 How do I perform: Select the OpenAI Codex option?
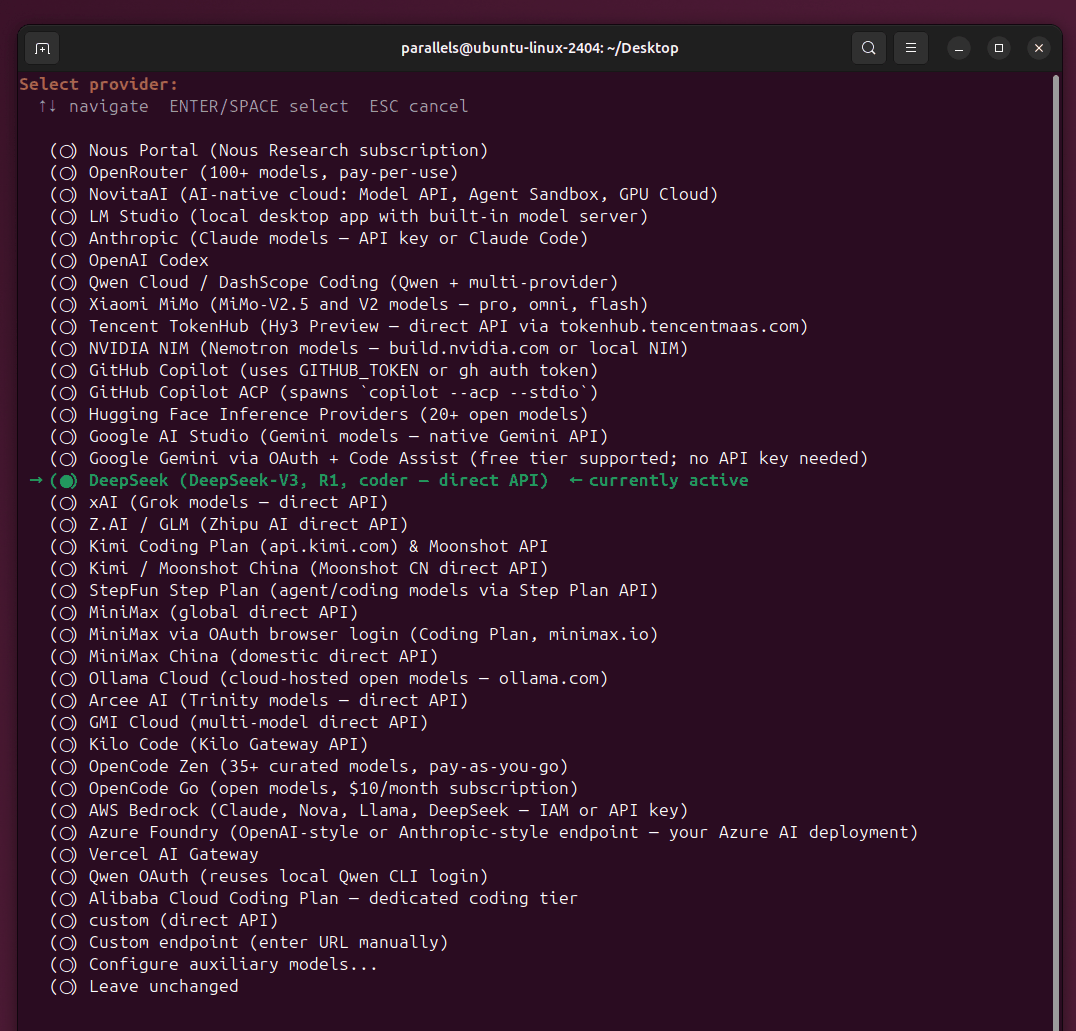coord(129,260)
